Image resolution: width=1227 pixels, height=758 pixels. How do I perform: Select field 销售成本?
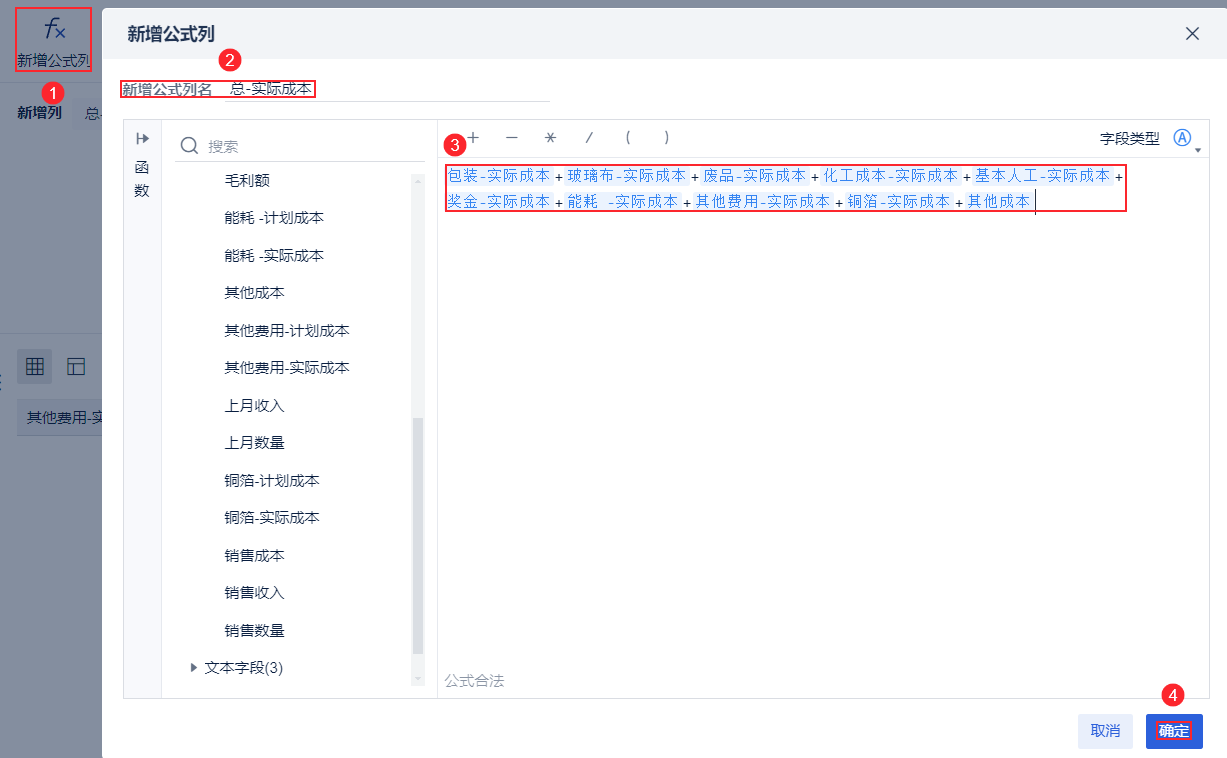255,556
